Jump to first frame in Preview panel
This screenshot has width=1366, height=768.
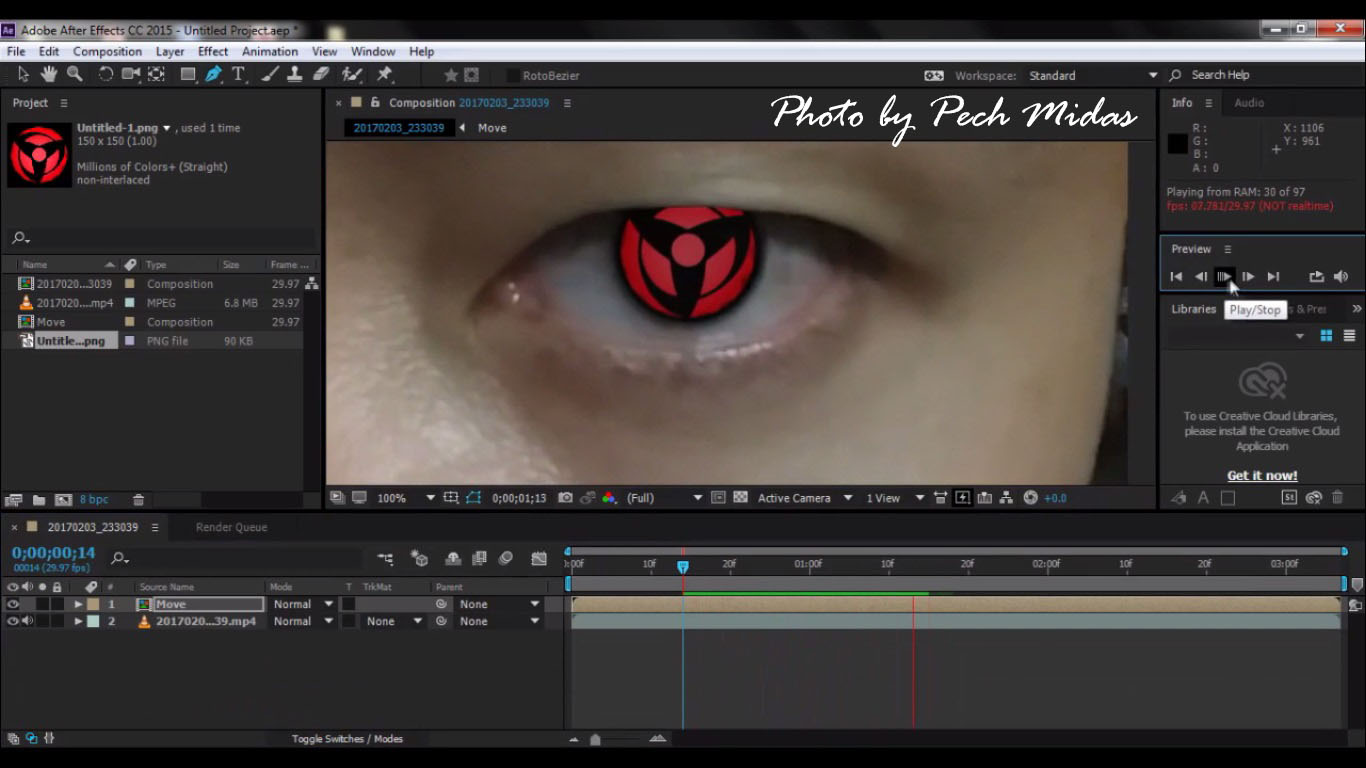tap(1176, 277)
